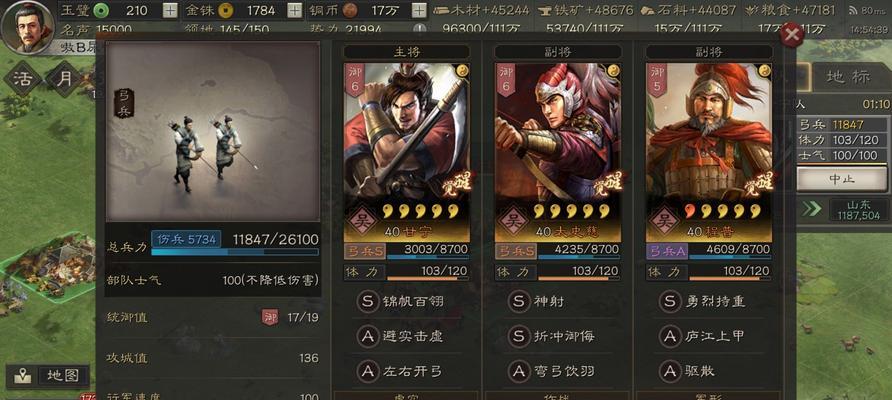Select the 太史慈 deputy general card
Image resolution: width=892 pixels, height=400 pixels.
pos(558,152)
